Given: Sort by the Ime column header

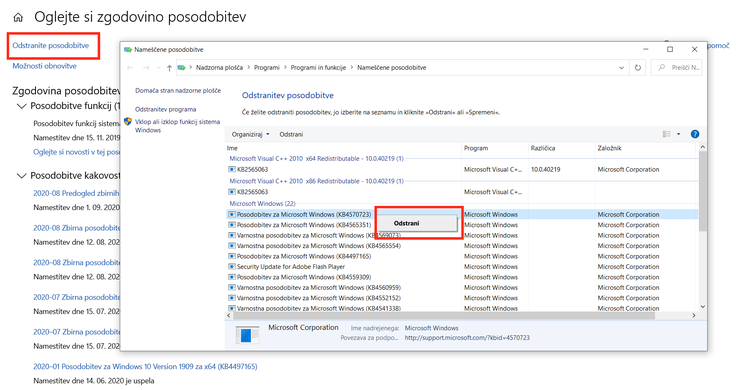Looking at the screenshot, I should [x=343, y=148].
